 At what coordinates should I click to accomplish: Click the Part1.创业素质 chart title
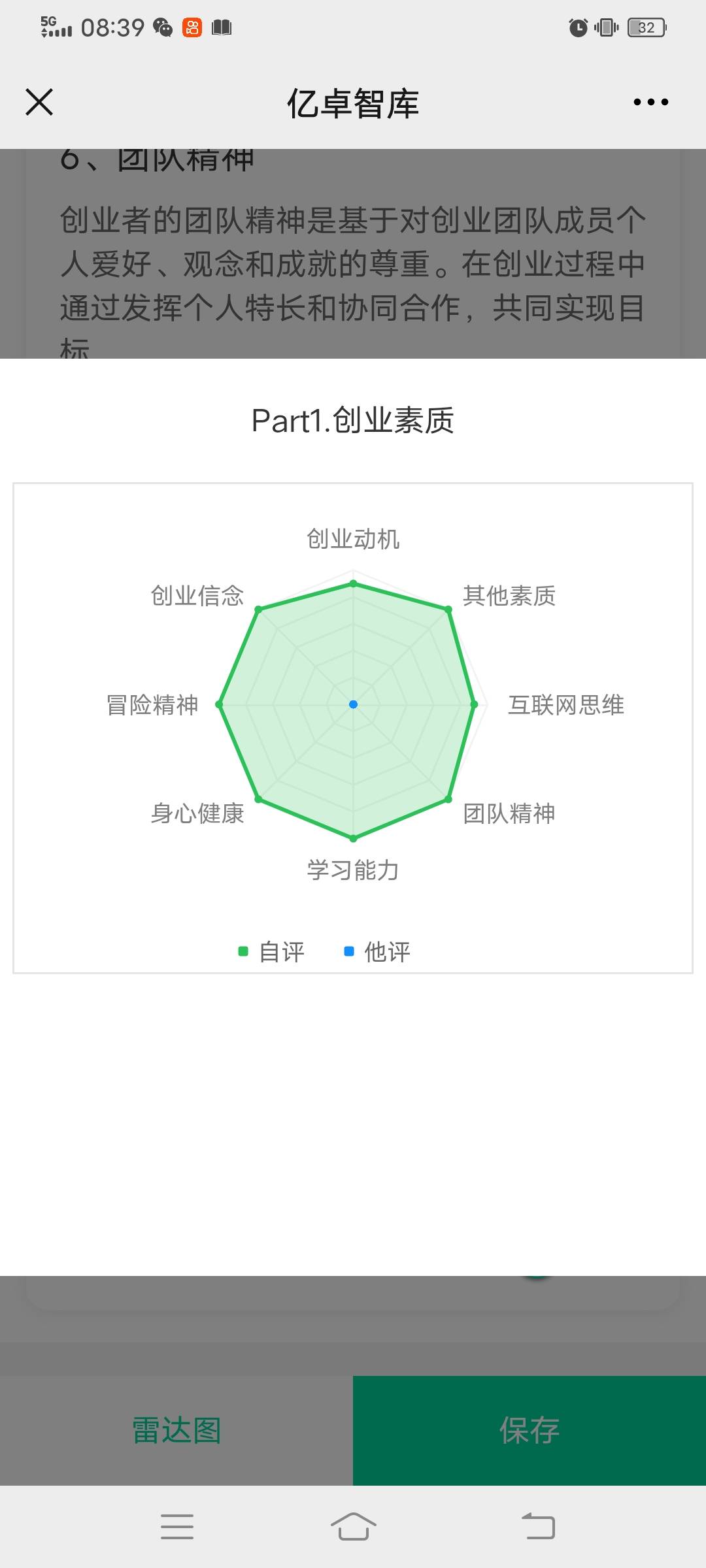[353, 420]
